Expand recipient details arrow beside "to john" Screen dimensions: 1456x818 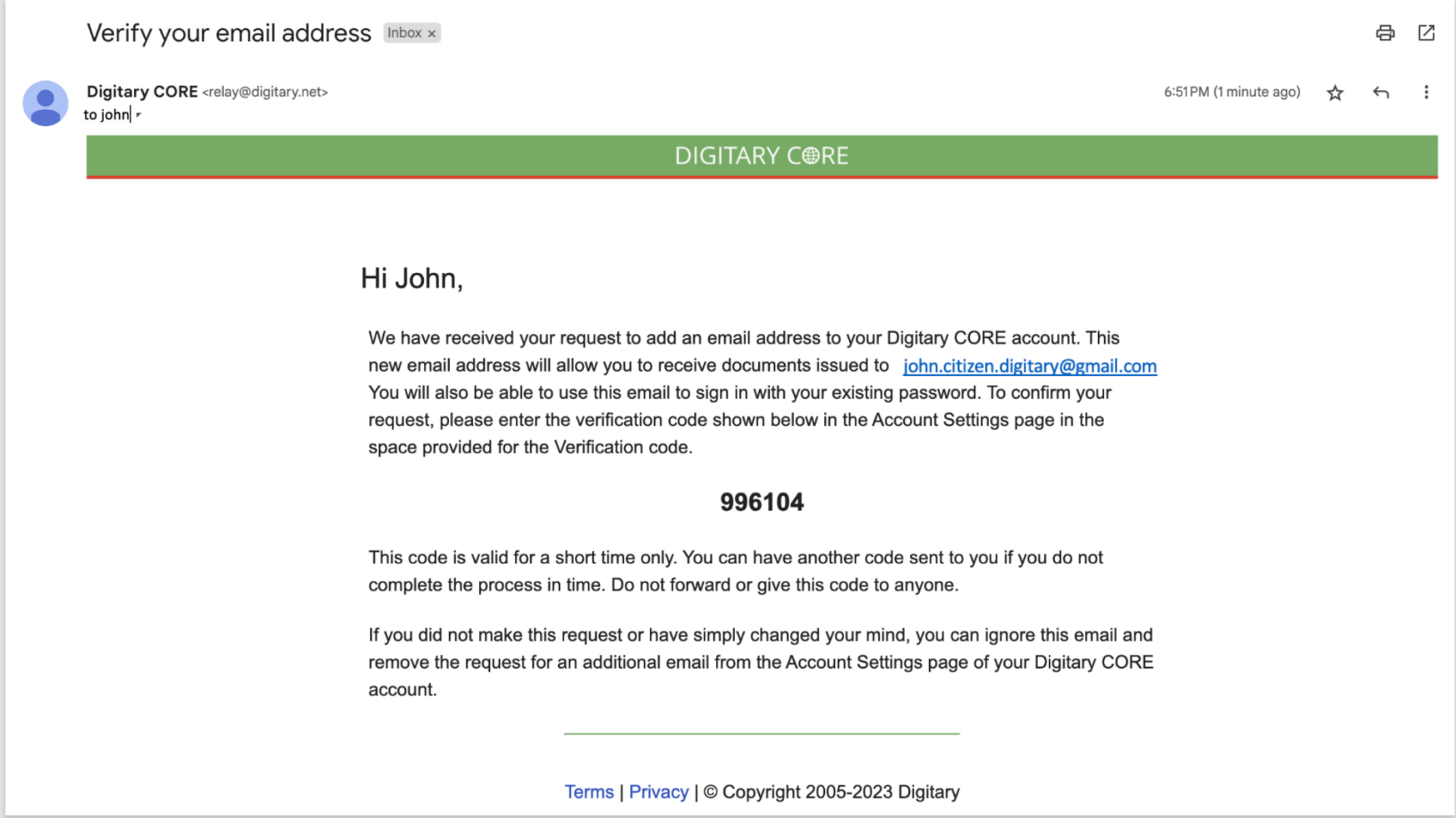tap(138, 115)
